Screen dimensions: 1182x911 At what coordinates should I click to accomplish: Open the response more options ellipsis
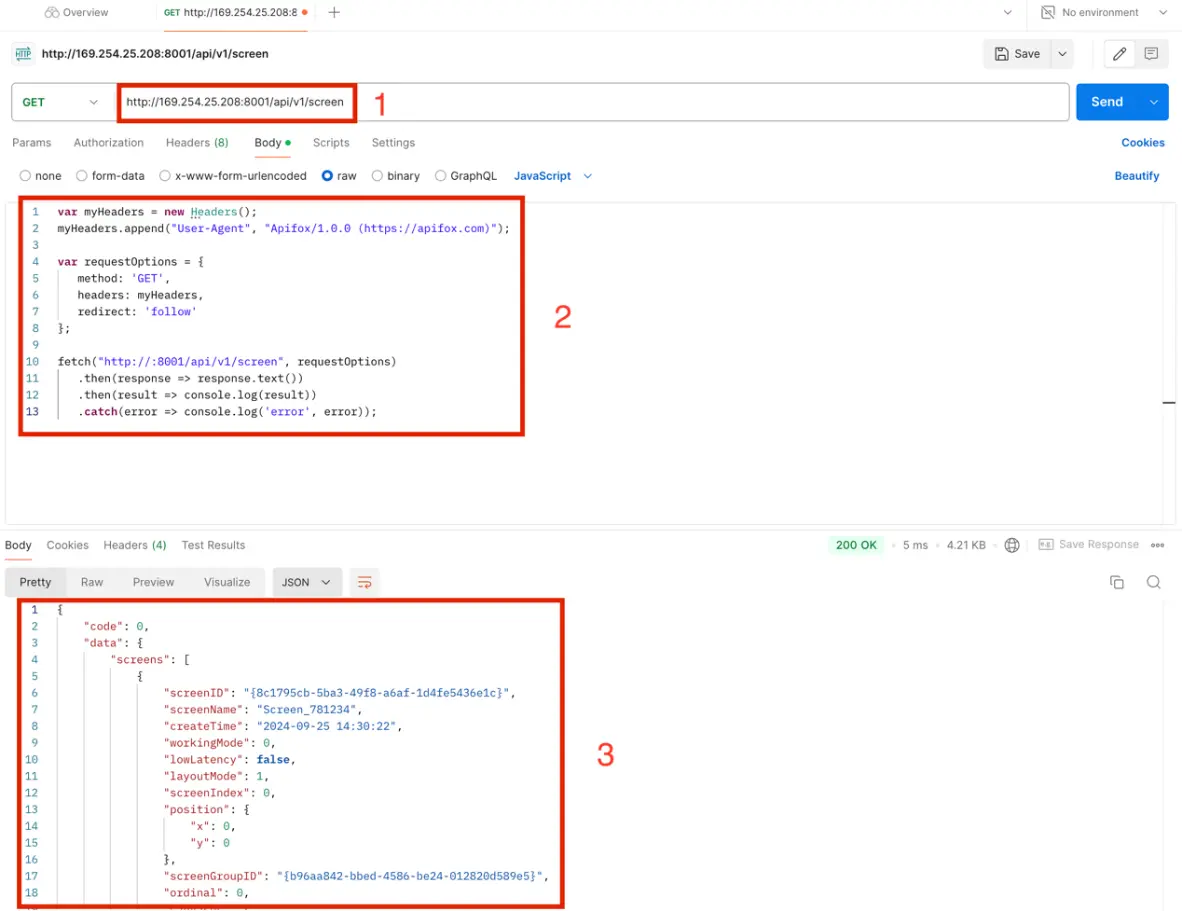click(x=1158, y=545)
